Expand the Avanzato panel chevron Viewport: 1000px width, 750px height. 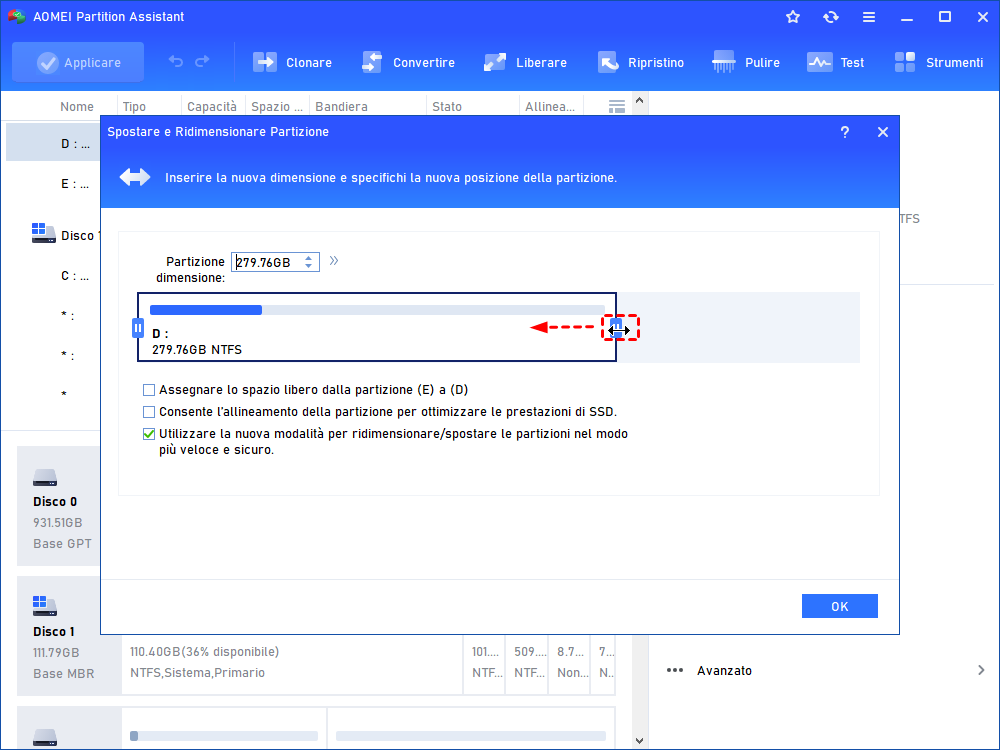coord(981,670)
